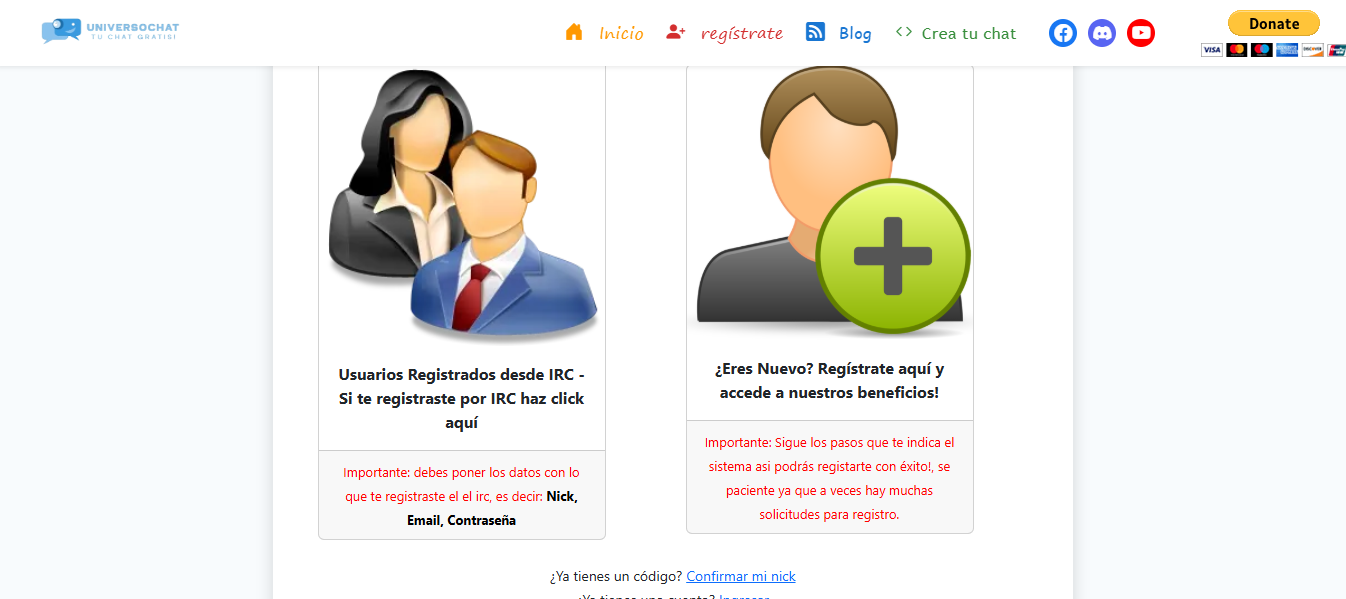Click the ¿Eres Nuevo? Regístrate aquí heading
The width and height of the screenshot is (1346, 599).
tap(830, 380)
